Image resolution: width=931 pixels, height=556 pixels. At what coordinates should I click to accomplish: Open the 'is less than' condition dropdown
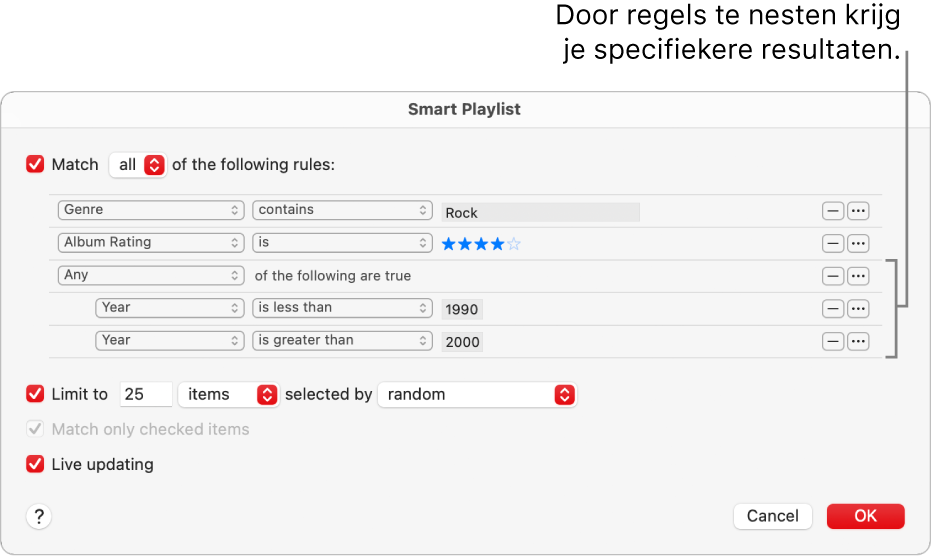click(342, 308)
